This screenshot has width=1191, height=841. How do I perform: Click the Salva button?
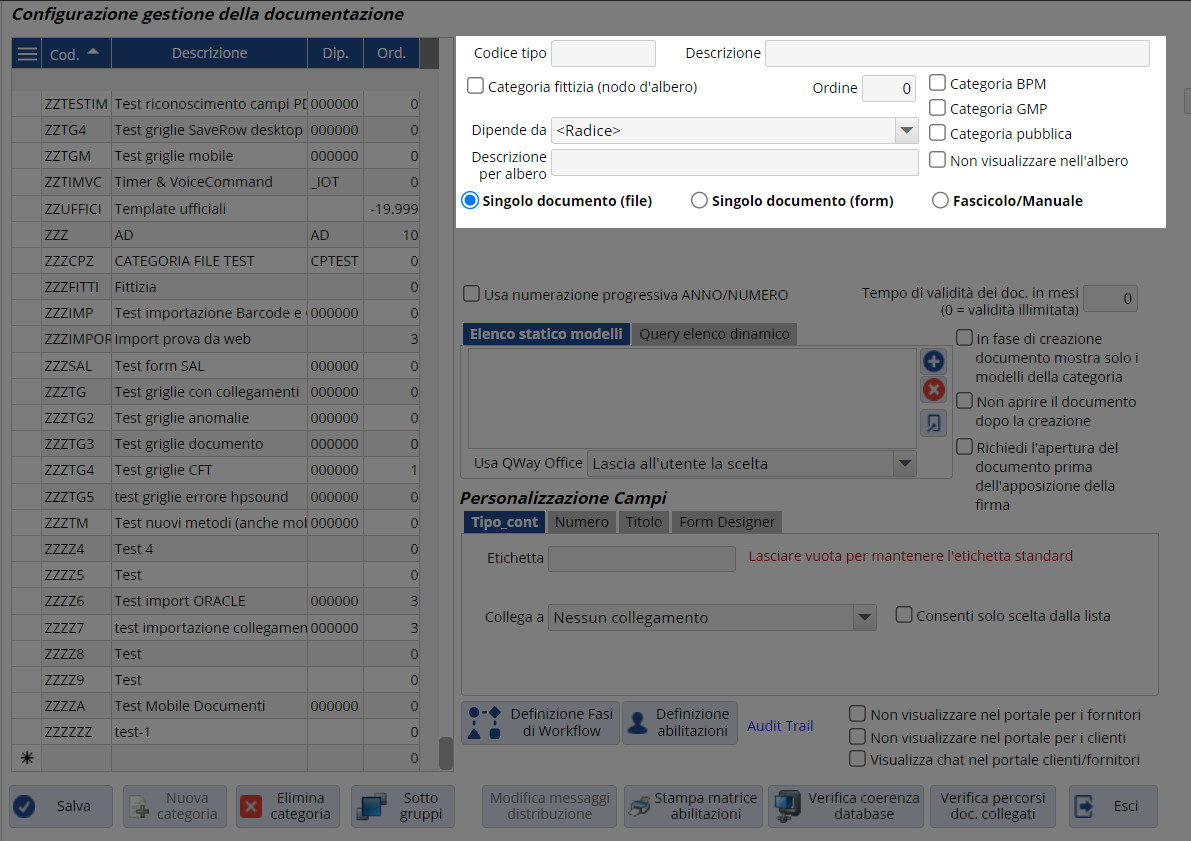point(61,806)
